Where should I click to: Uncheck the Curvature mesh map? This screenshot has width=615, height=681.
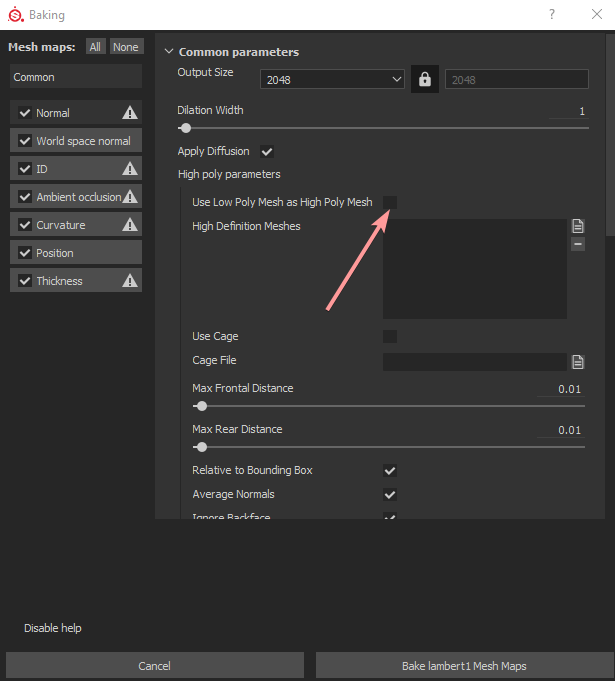click(x=25, y=225)
